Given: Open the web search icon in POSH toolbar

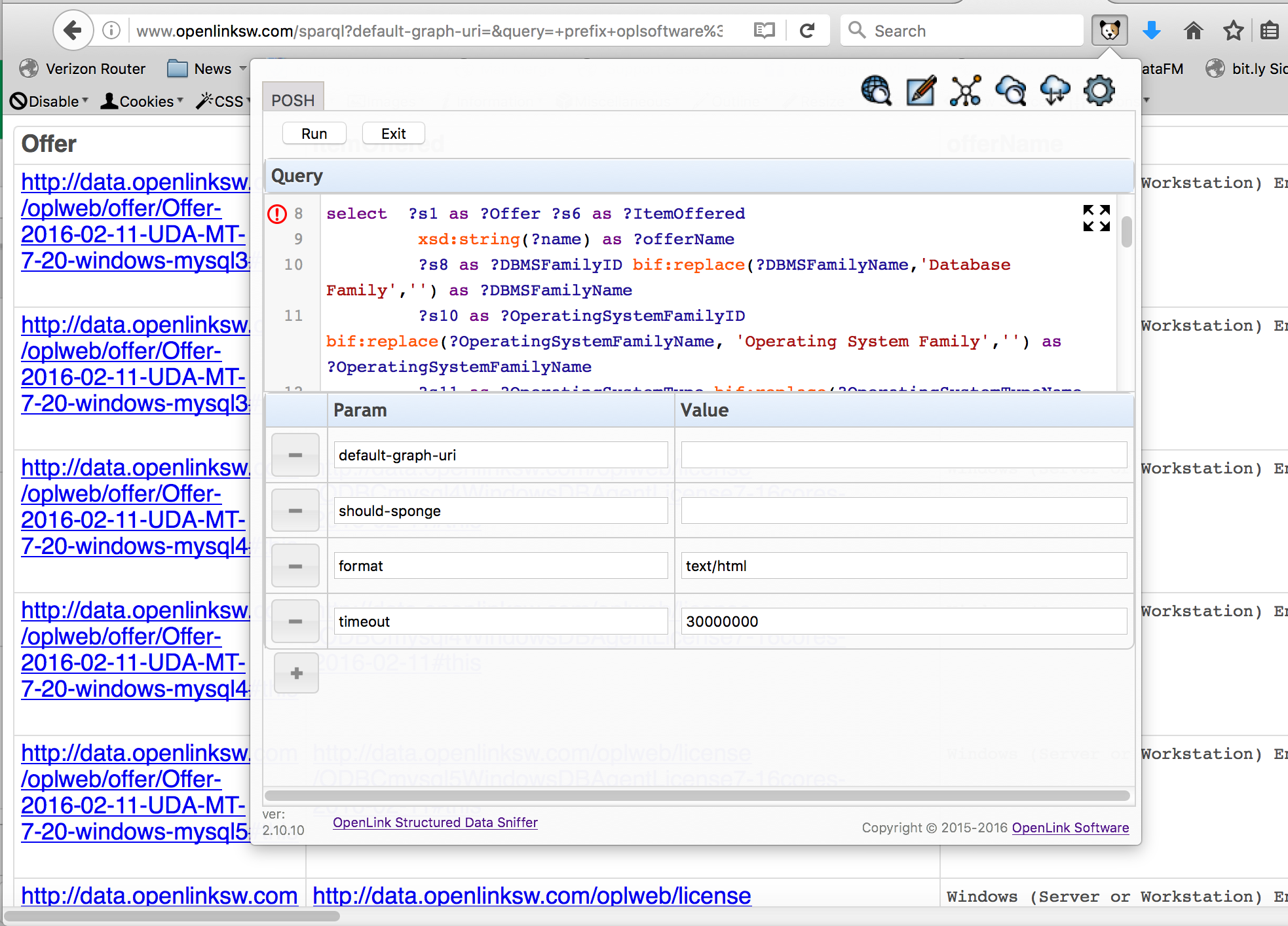Looking at the screenshot, I should click(876, 92).
